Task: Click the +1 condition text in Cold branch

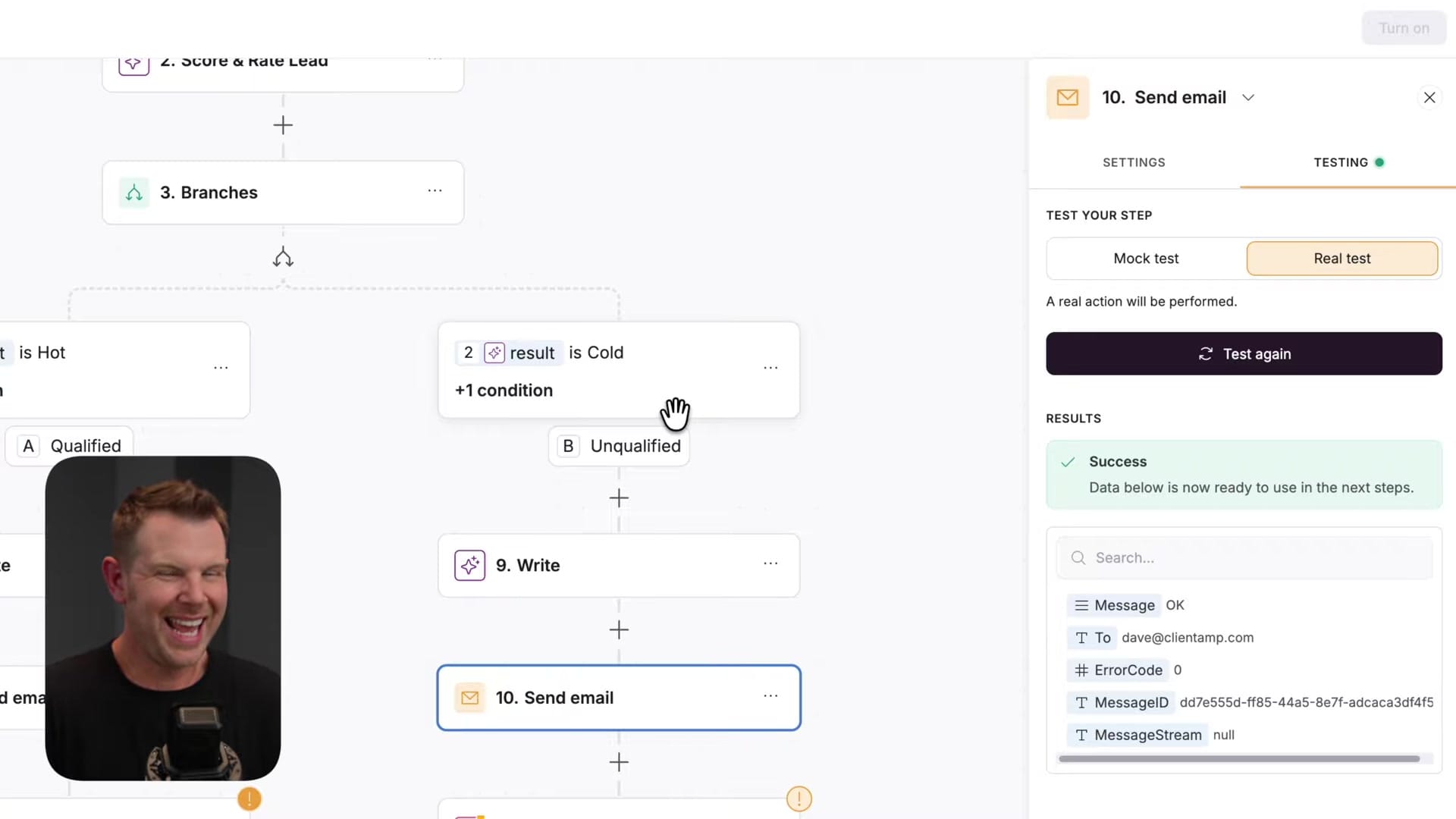Action: pyautogui.click(x=504, y=391)
